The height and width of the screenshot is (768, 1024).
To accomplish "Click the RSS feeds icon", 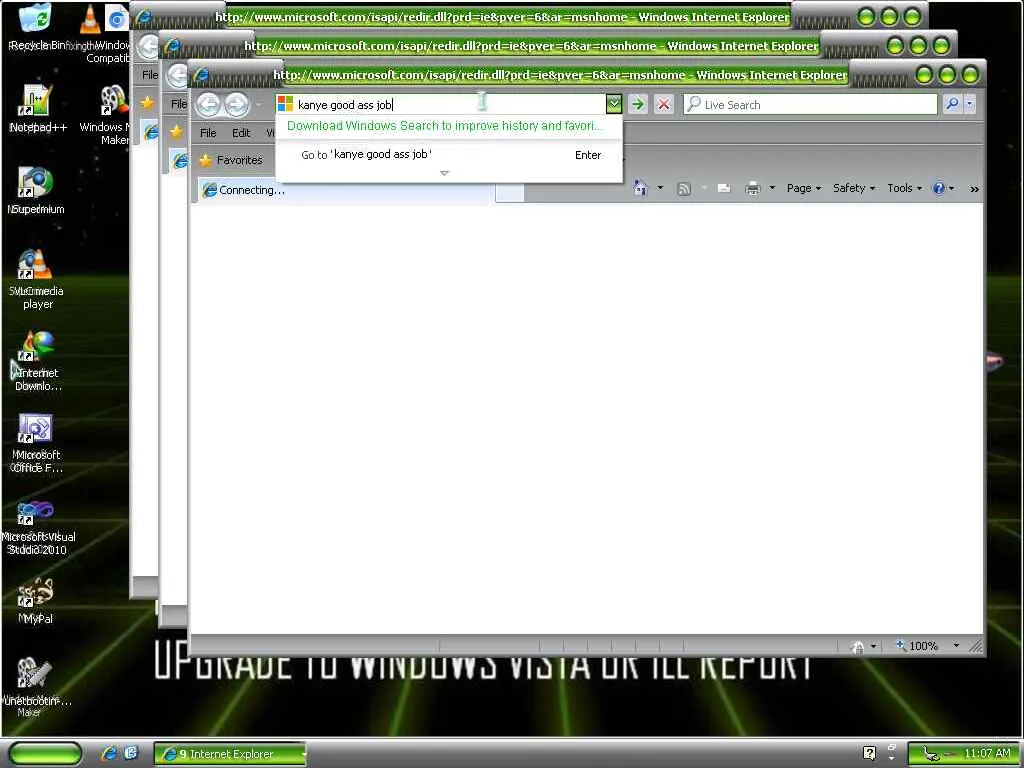I will [x=684, y=189].
